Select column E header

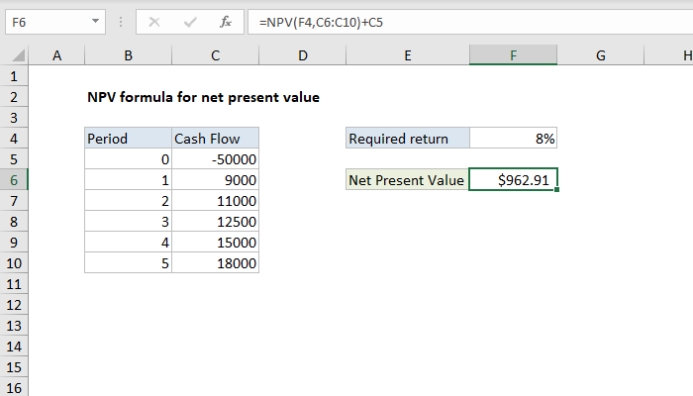pos(407,55)
